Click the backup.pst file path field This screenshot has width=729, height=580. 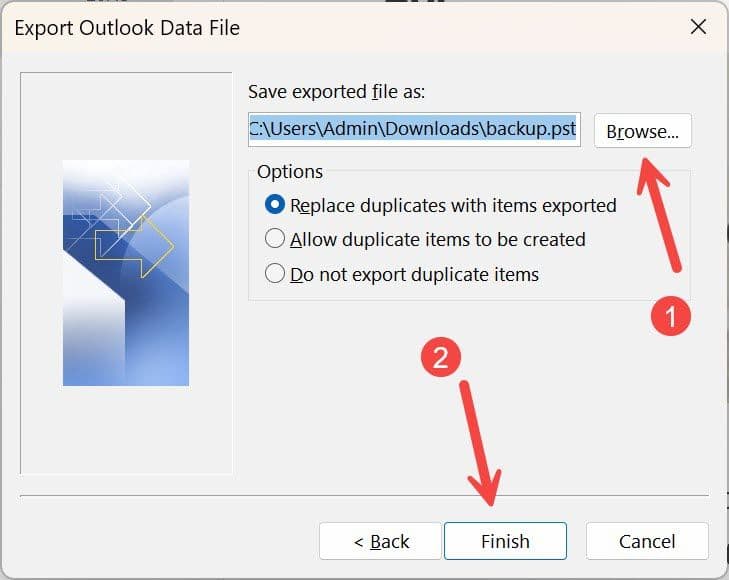[414, 130]
